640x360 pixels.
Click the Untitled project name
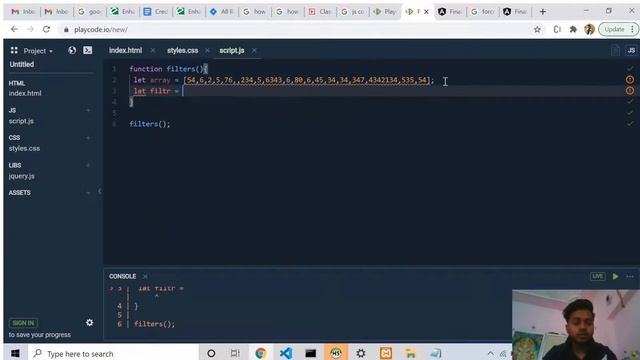[22, 64]
